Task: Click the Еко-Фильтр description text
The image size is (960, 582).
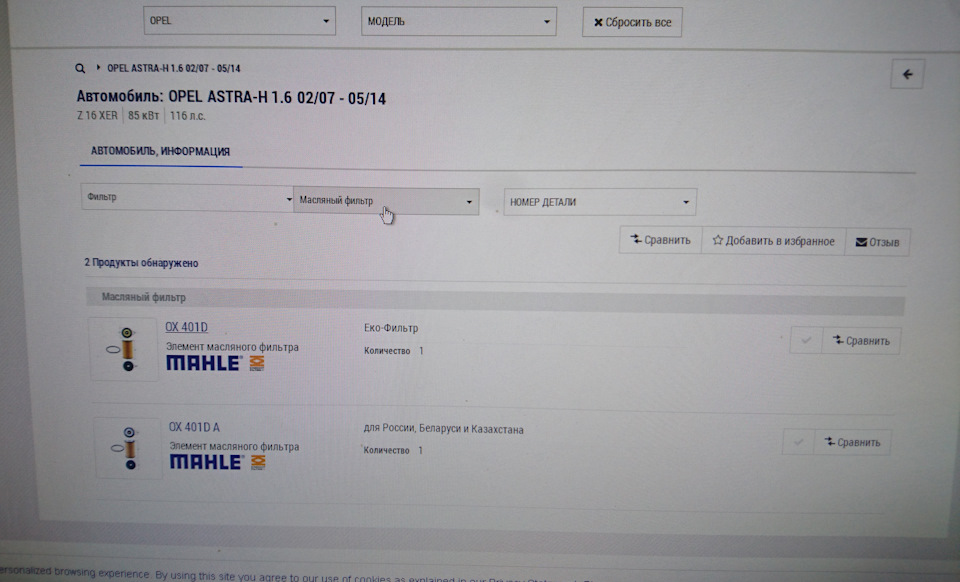Action: pos(391,328)
